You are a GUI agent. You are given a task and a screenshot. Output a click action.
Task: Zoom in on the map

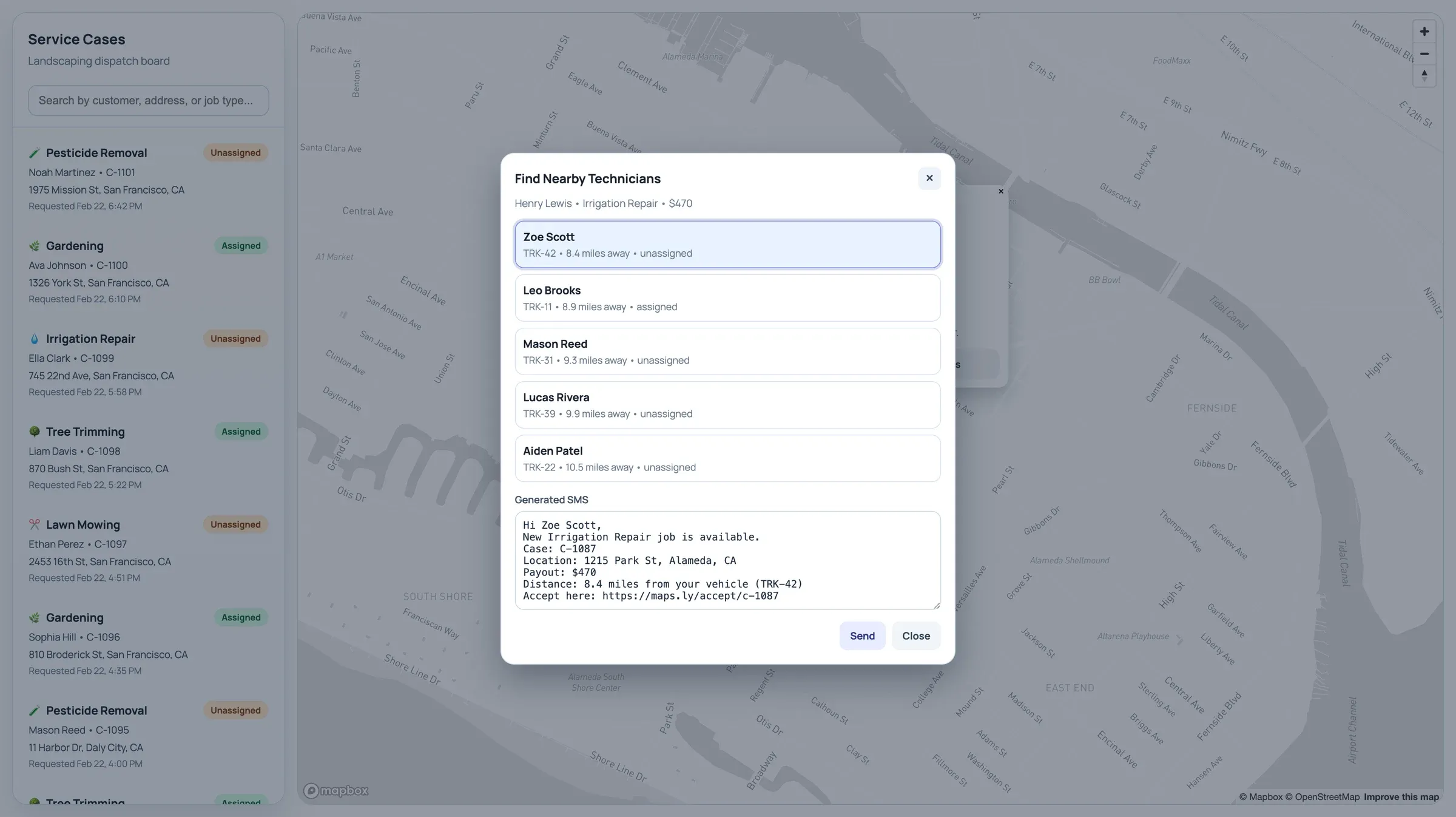click(1424, 32)
